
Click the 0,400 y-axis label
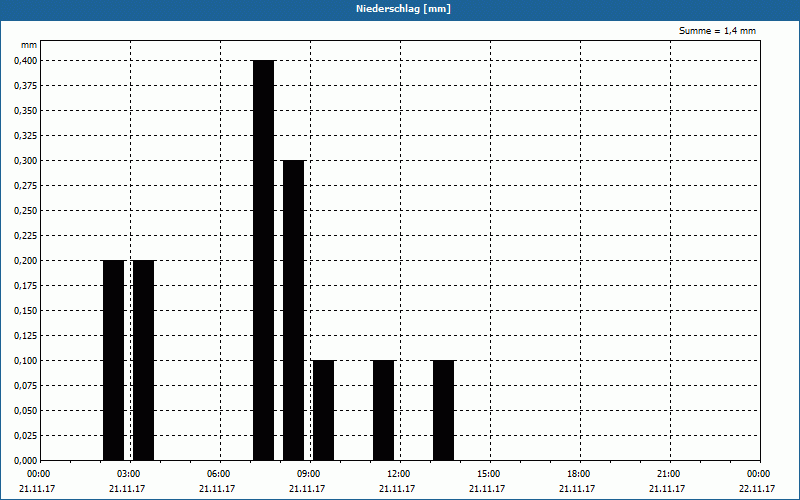[x=26, y=61]
